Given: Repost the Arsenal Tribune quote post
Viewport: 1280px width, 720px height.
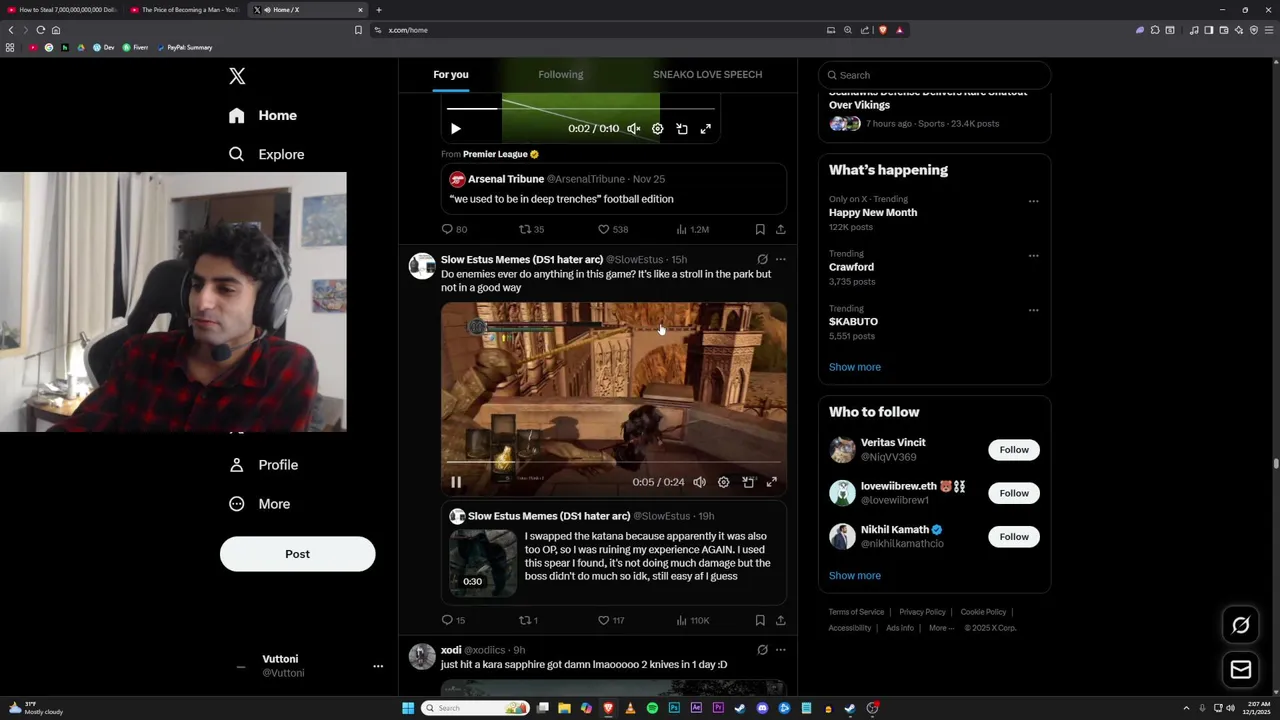Looking at the screenshot, I should tap(531, 229).
